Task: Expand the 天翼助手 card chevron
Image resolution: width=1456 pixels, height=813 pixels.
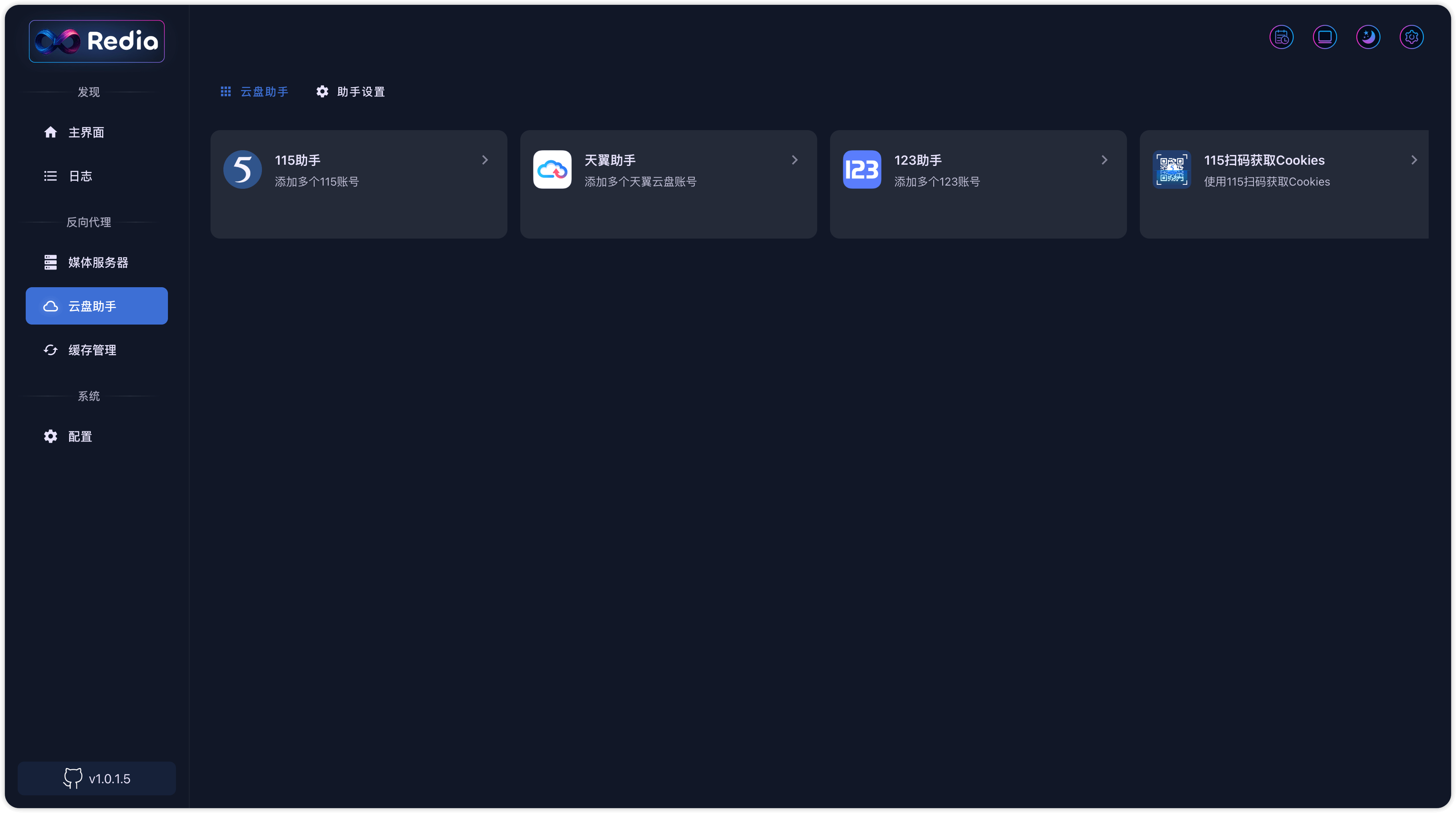Action: point(795,160)
